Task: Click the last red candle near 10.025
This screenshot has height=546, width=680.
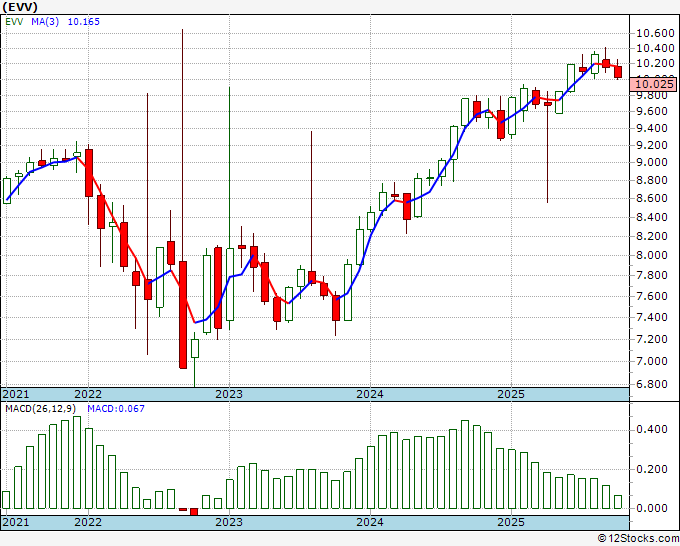Action: [618, 72]
